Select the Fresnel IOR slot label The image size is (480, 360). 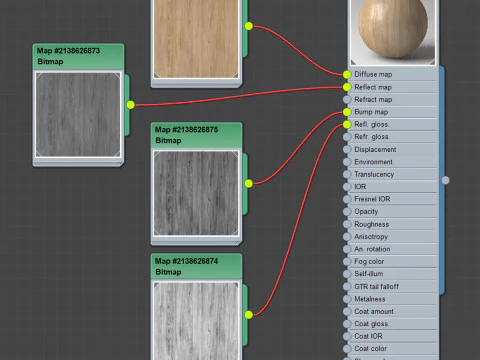pyautogui.click(x=372, y=199)
